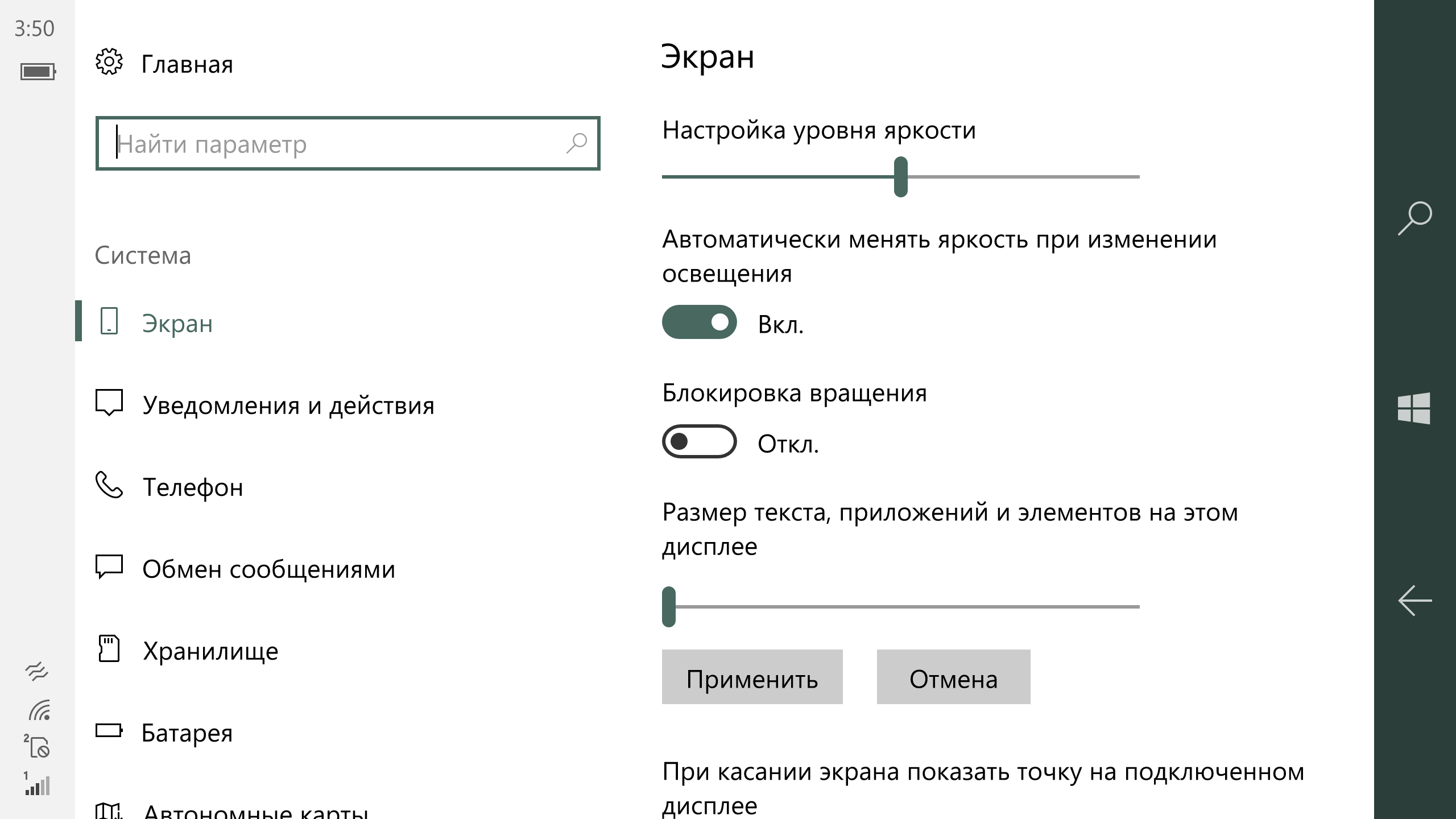
Task: Click the phone-shaped Экран icon
Action: (109, 321)
